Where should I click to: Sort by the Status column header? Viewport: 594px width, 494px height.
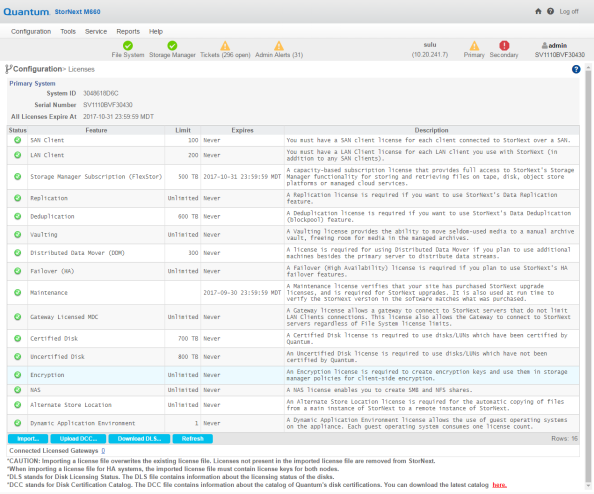[x=17, y=130]
